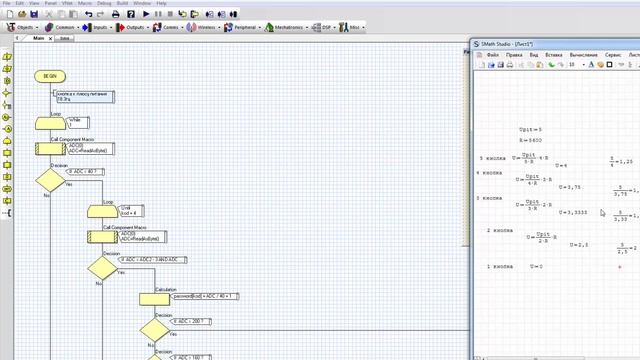Create a new Flowcode flowchart file
The height and width of the screenshot is (360, 640).
10,14
